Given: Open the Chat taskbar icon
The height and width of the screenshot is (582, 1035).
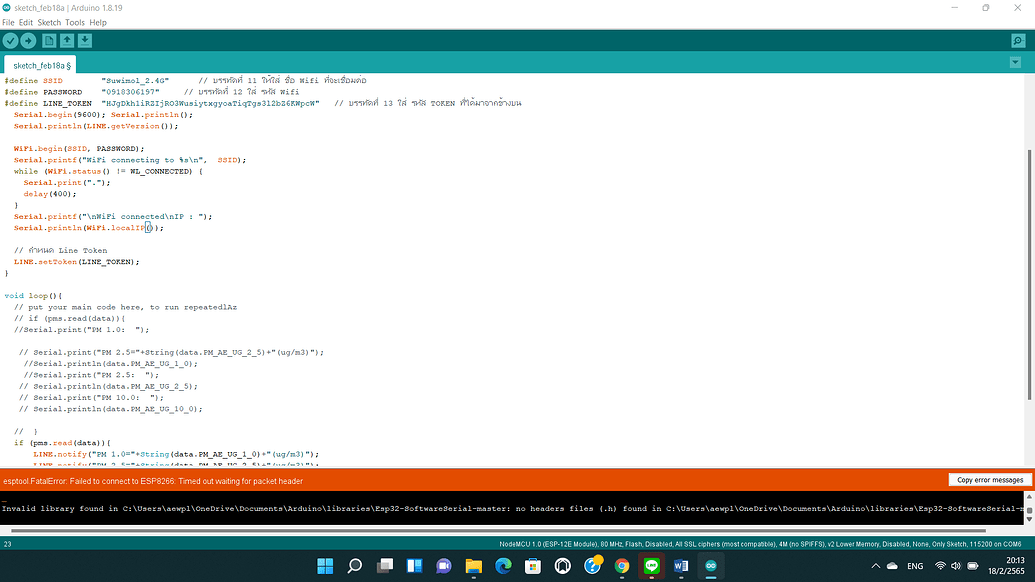Looking at the screenshot, I should click(x=444, y=566).
